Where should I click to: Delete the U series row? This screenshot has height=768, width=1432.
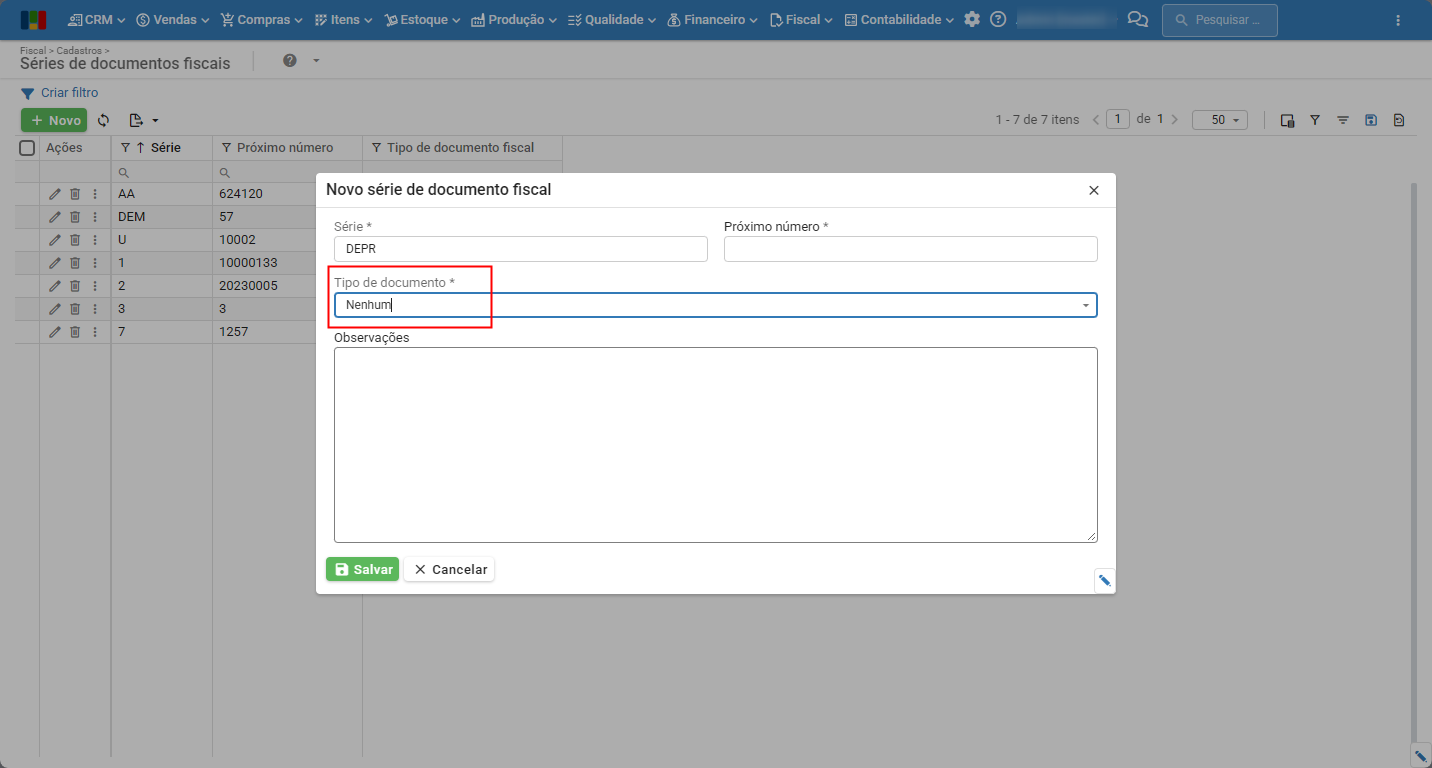75,240
